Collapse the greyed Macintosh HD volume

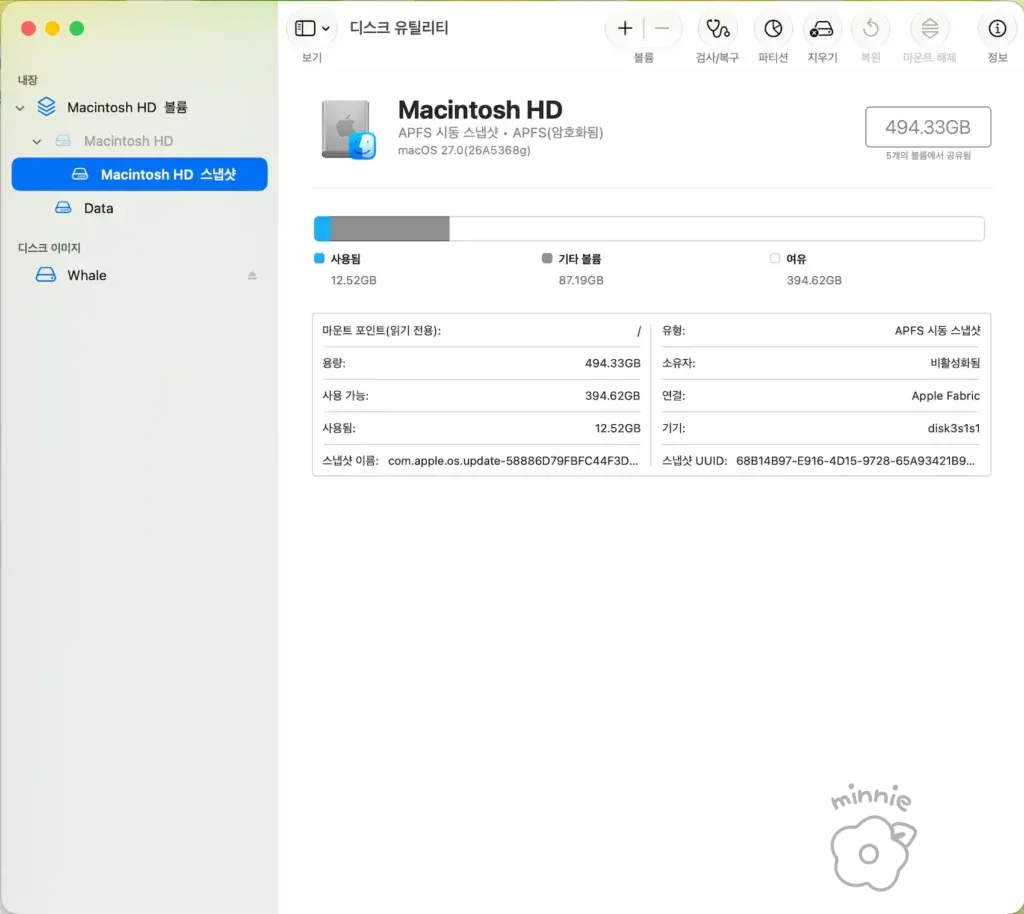(x=37, y=141)
